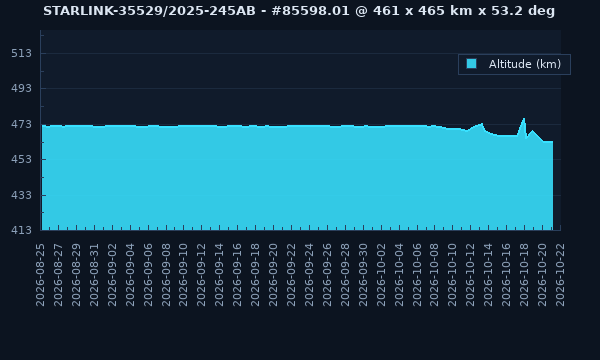This screenshot has width=600, height=360.
Task: Click the 2026-10-20 date label
Action: click(x=543, y=275)
